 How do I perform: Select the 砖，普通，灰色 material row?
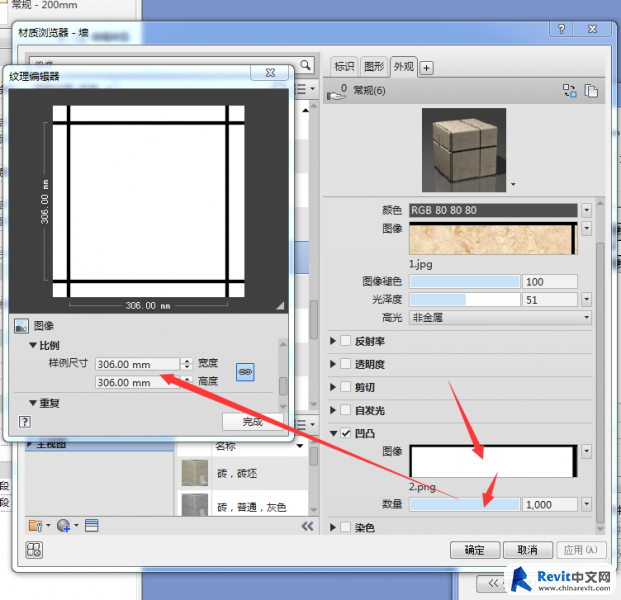(242, 505)
